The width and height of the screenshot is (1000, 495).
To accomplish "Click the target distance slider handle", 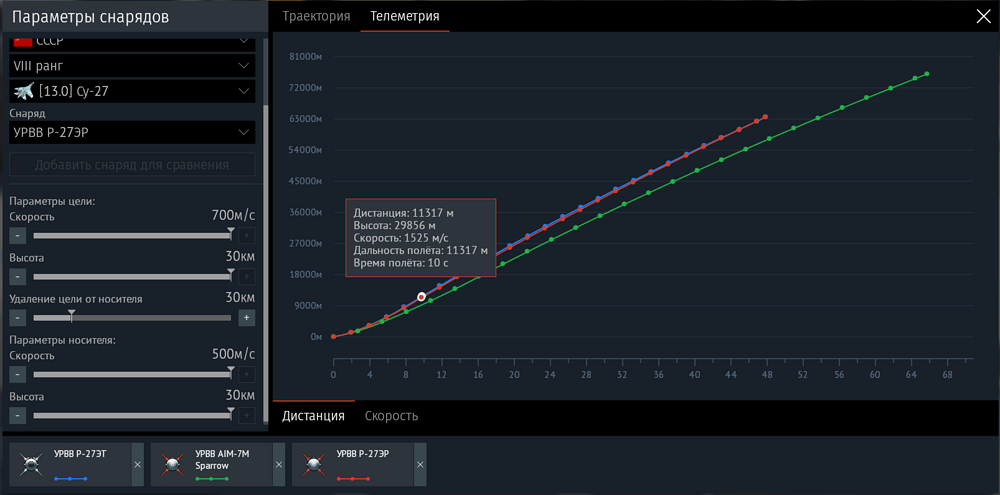I will pos(71,314).
